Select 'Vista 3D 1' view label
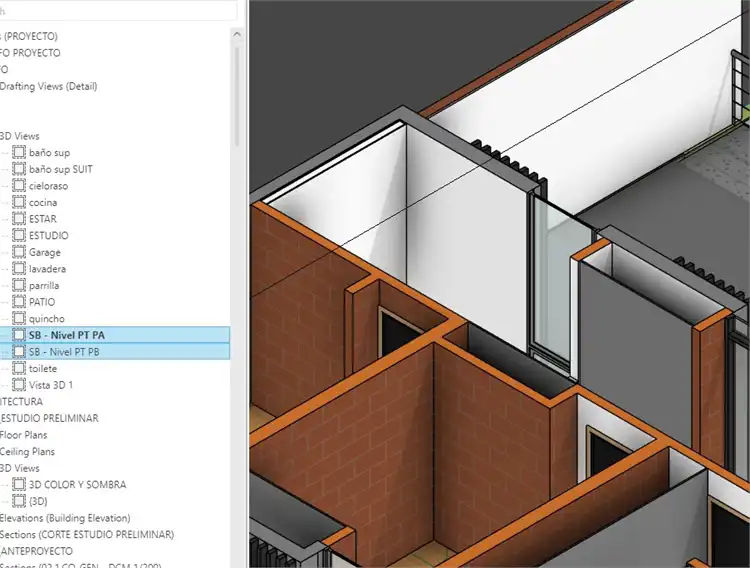Screen dimensions: 750x568 (x=51, y=385)
